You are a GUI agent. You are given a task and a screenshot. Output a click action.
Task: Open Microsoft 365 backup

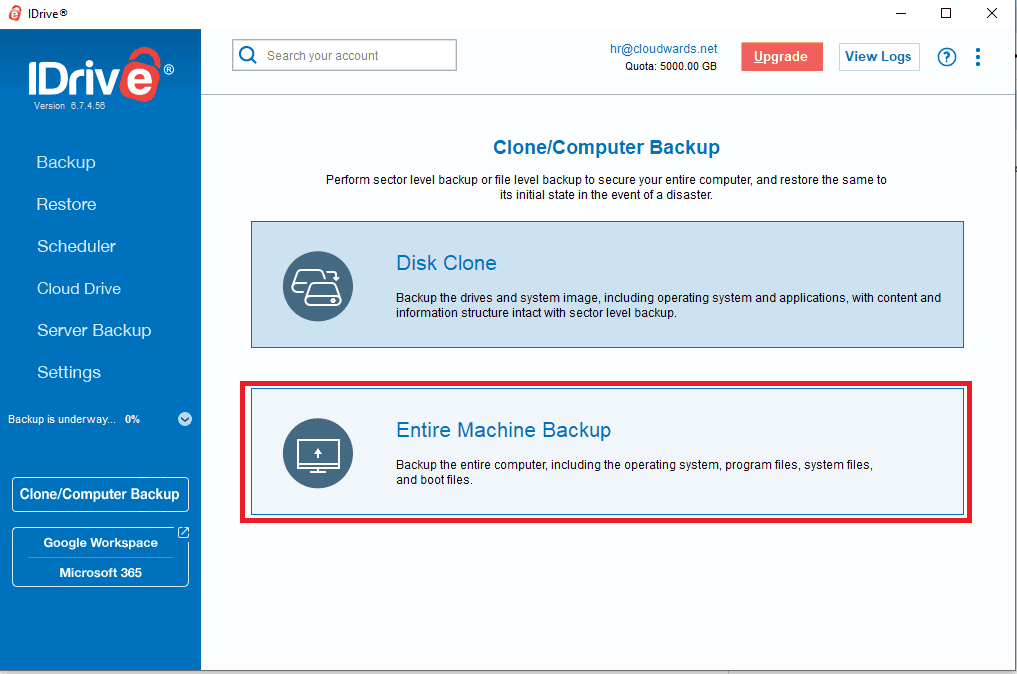coord(101,573)
